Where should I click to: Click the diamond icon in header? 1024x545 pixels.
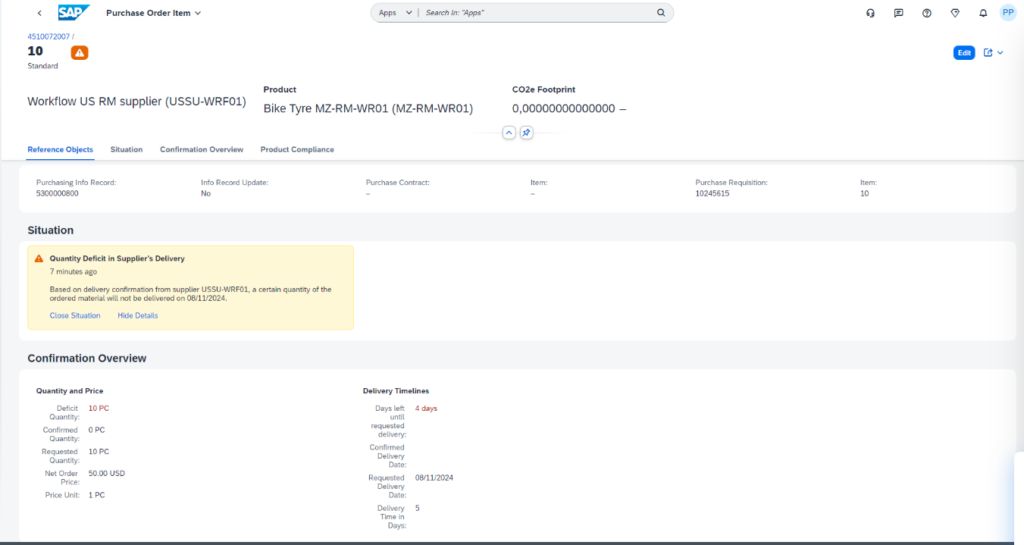click(955, 13)
